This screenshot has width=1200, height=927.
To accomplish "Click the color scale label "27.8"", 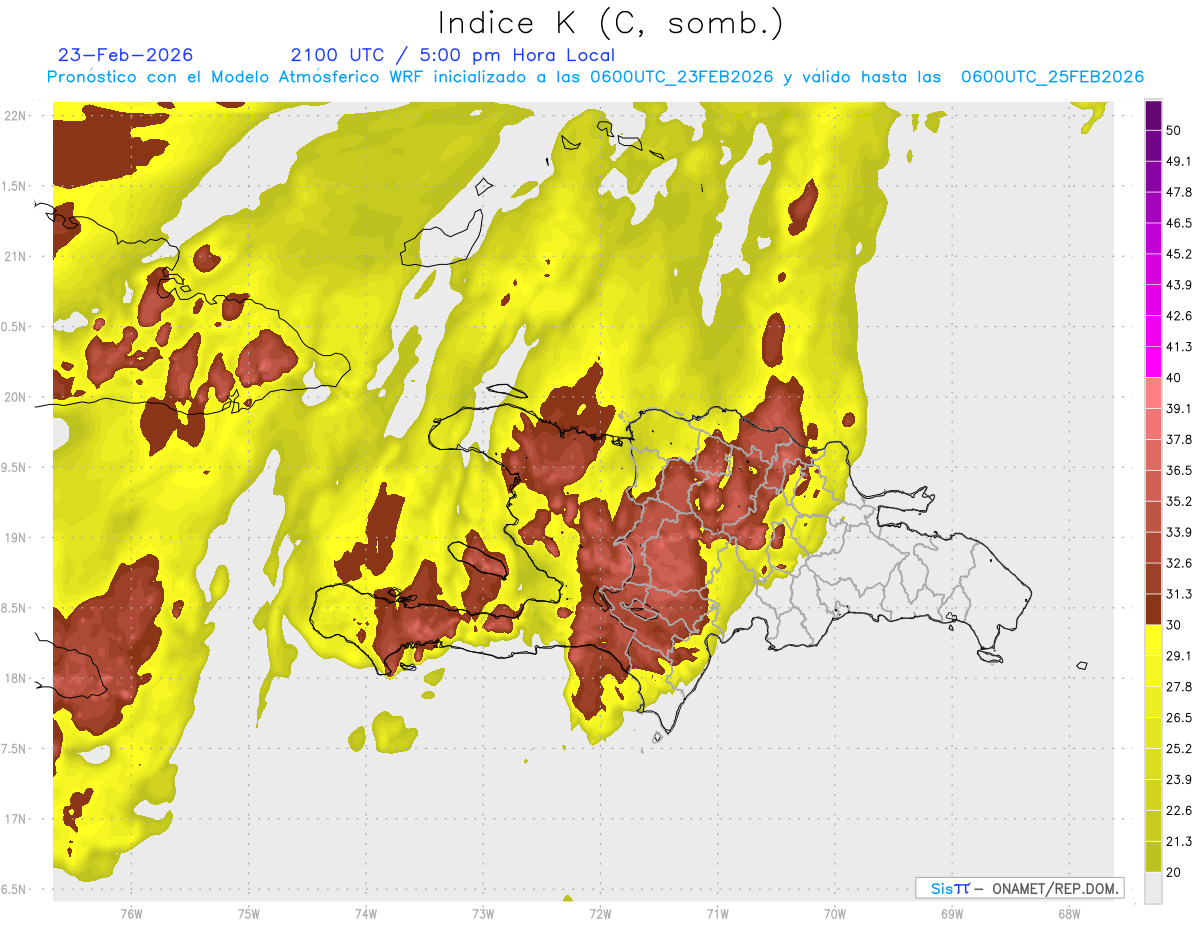I will (x=1179, y=687).
